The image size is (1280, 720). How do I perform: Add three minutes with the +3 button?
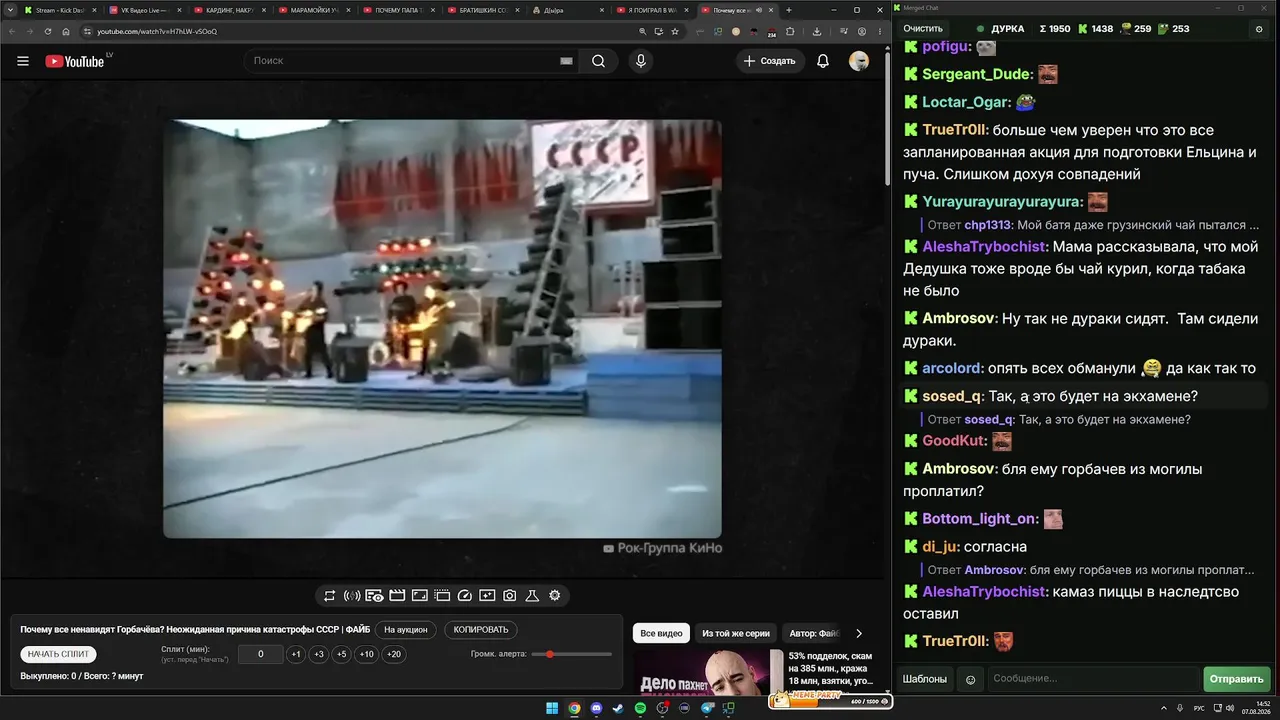(x=319, y=654)
